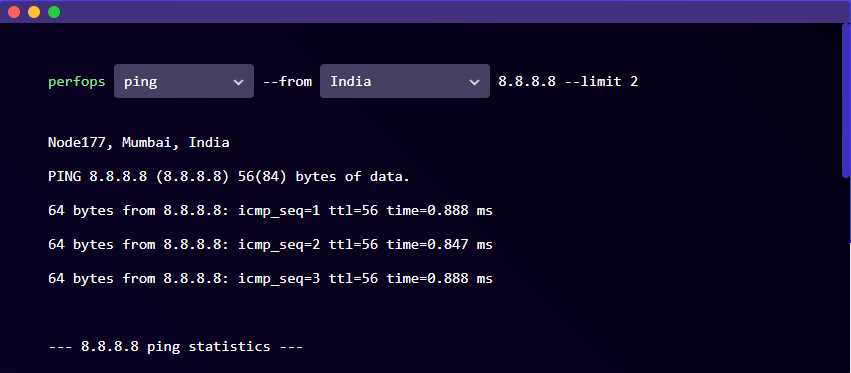Click the chevron arrow beside ping
Screen dimensions: 851x373
click(238, 83)
